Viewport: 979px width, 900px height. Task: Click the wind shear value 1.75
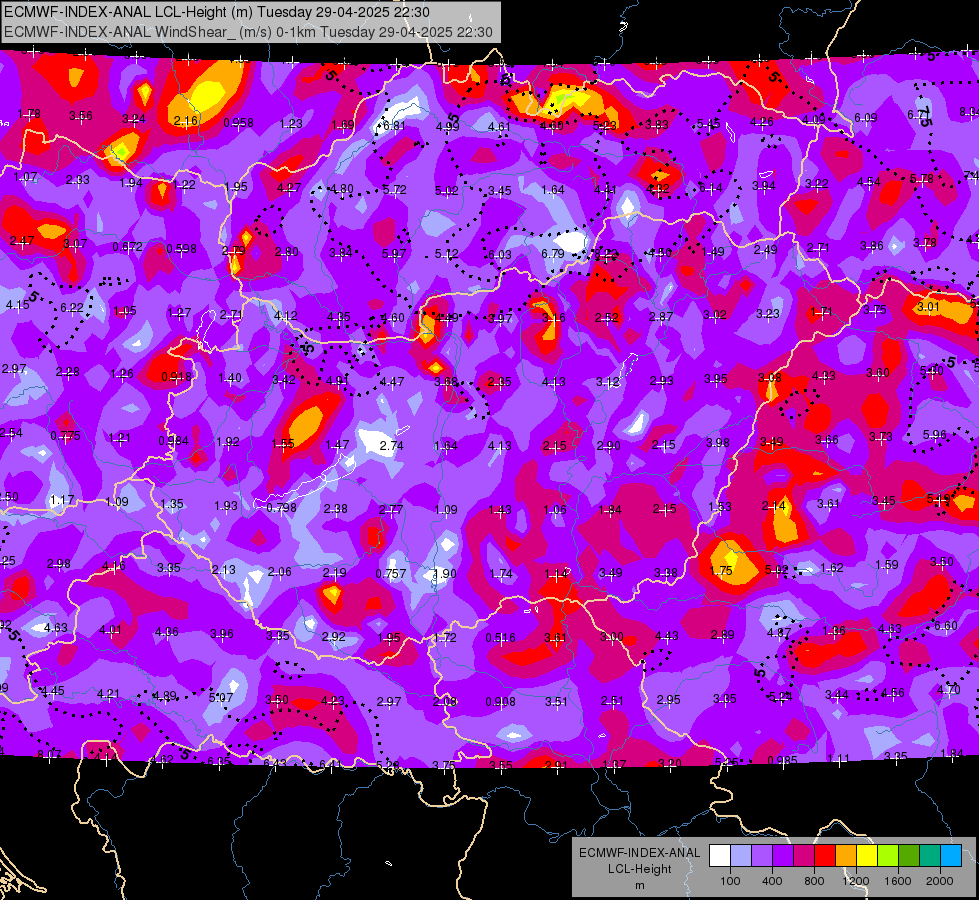721,571
